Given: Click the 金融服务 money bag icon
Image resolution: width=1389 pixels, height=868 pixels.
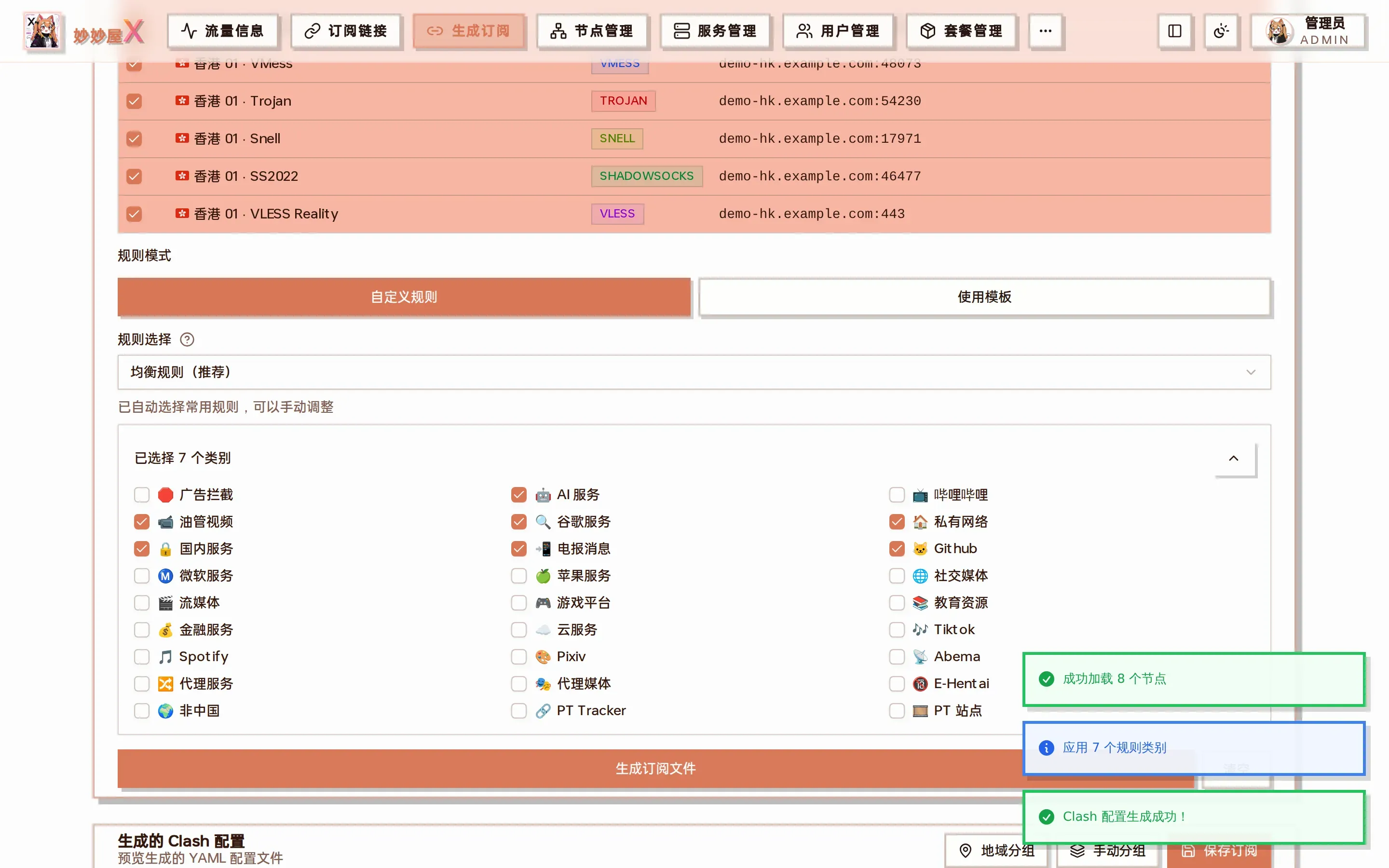Looking at the screenshot, I should tap(165, 629).
